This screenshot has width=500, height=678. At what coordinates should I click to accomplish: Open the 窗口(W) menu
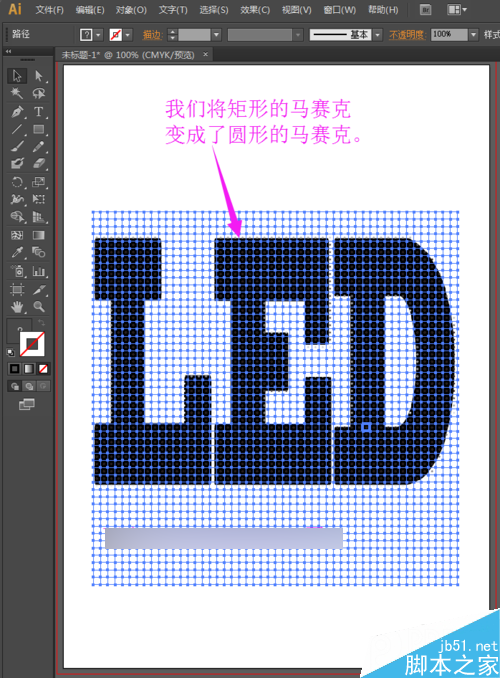coord(340,10)
